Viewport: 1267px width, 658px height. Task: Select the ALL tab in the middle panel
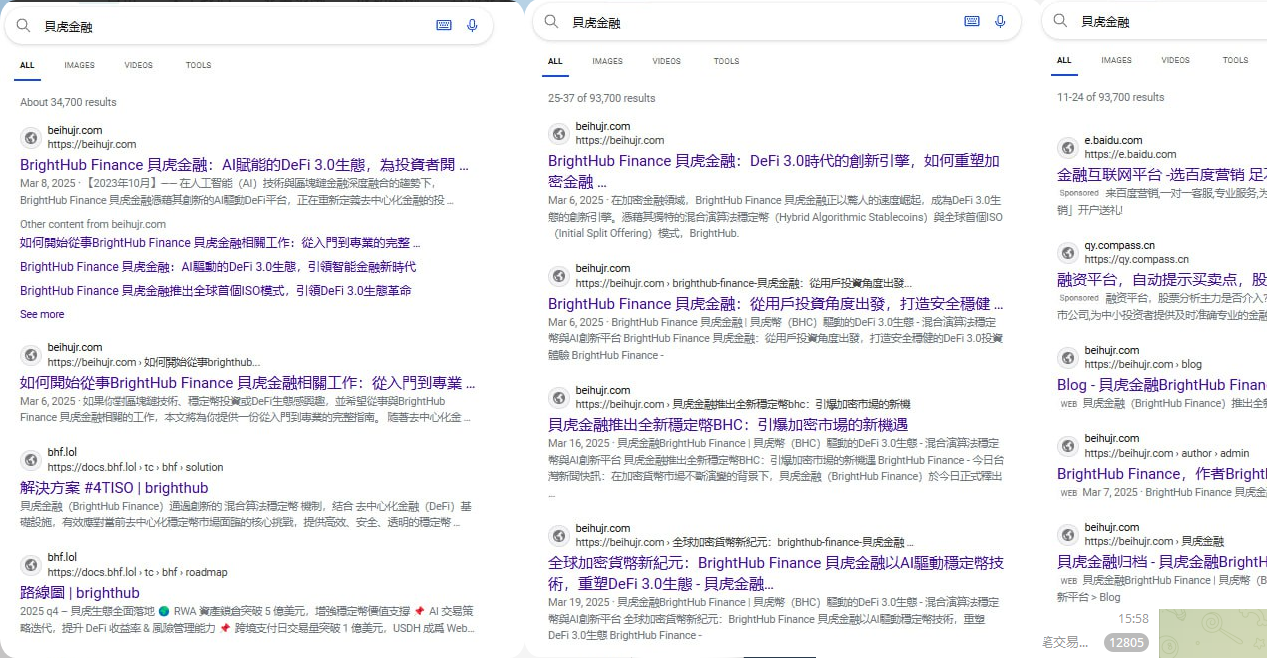point(555,62)
